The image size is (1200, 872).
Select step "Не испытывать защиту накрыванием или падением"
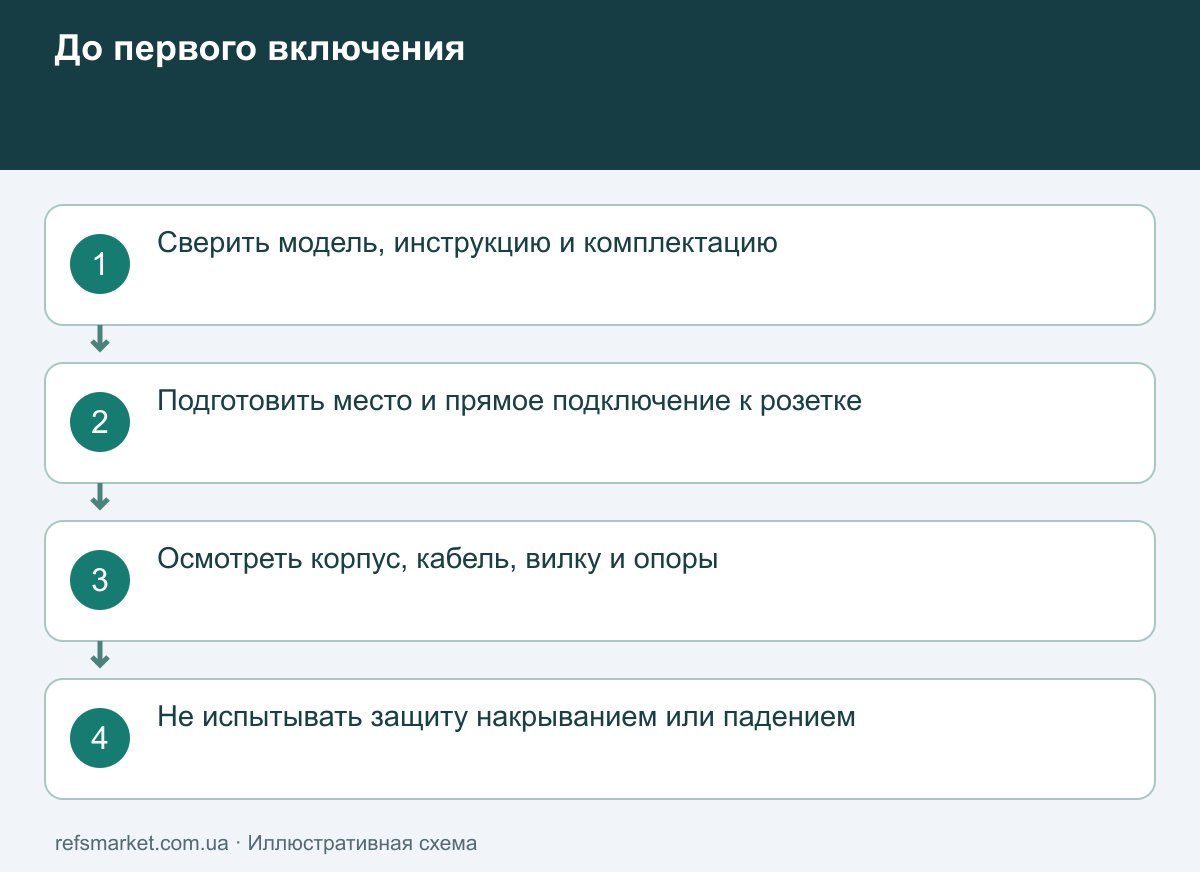600,739
